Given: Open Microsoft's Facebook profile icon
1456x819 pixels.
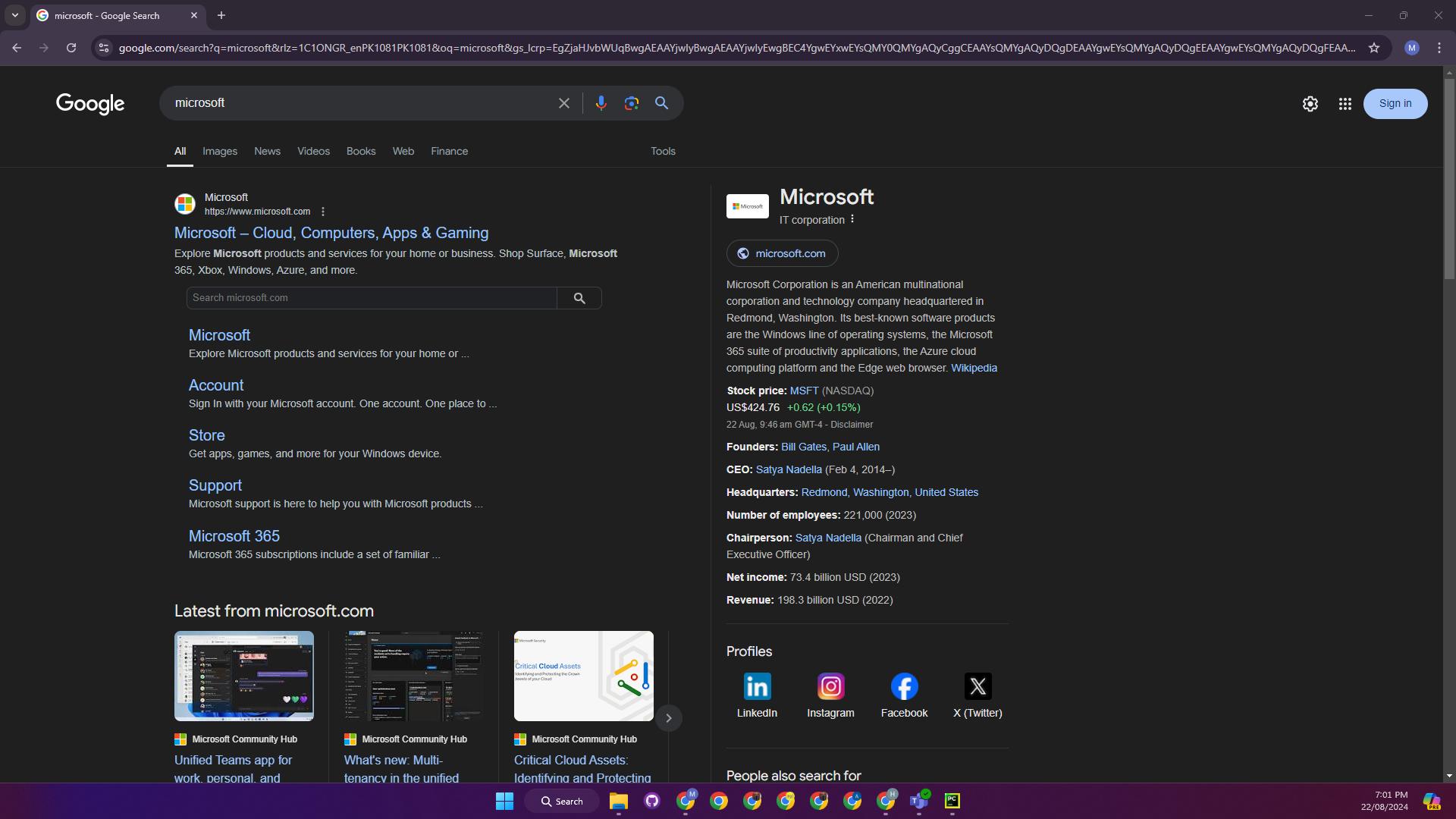Looking at the screenshot, I should pyautogui.click(x=904, y=686).
